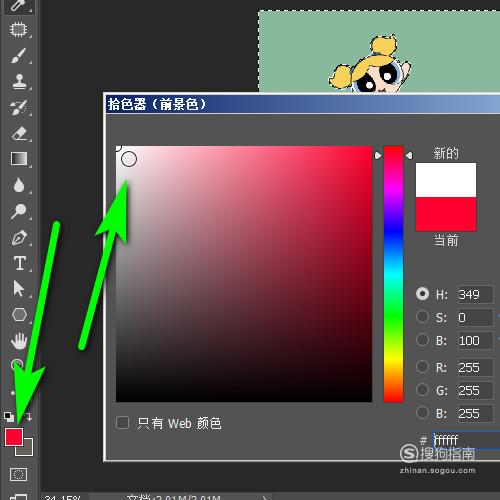Select the Blur (water drop) tool
This screenshot has height=500, width=500.
tap(19, 185)
